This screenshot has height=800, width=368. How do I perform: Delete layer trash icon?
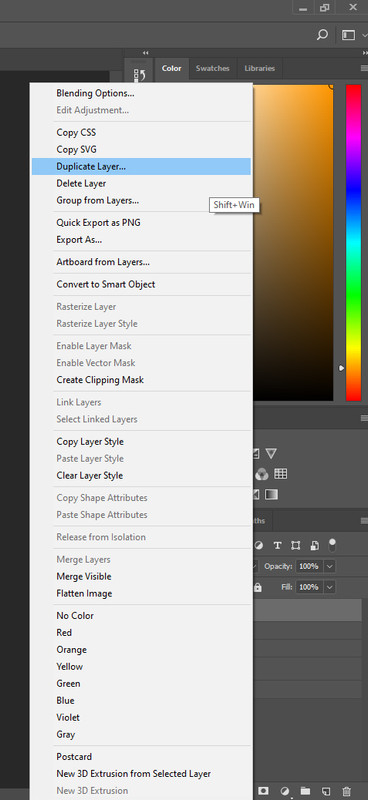[x=347, y=791]
